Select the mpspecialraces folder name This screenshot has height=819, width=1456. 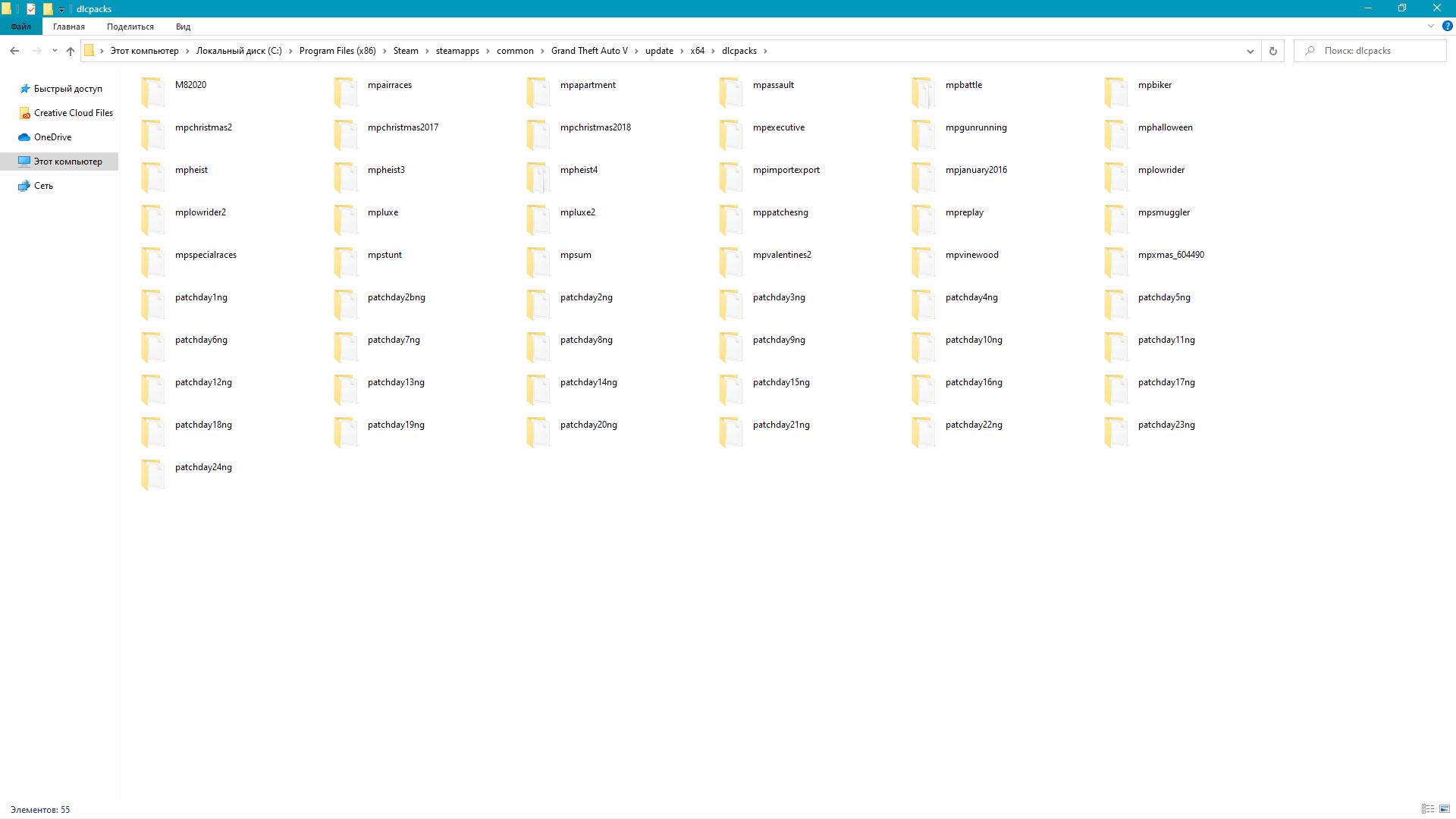[x=206, y=255]
